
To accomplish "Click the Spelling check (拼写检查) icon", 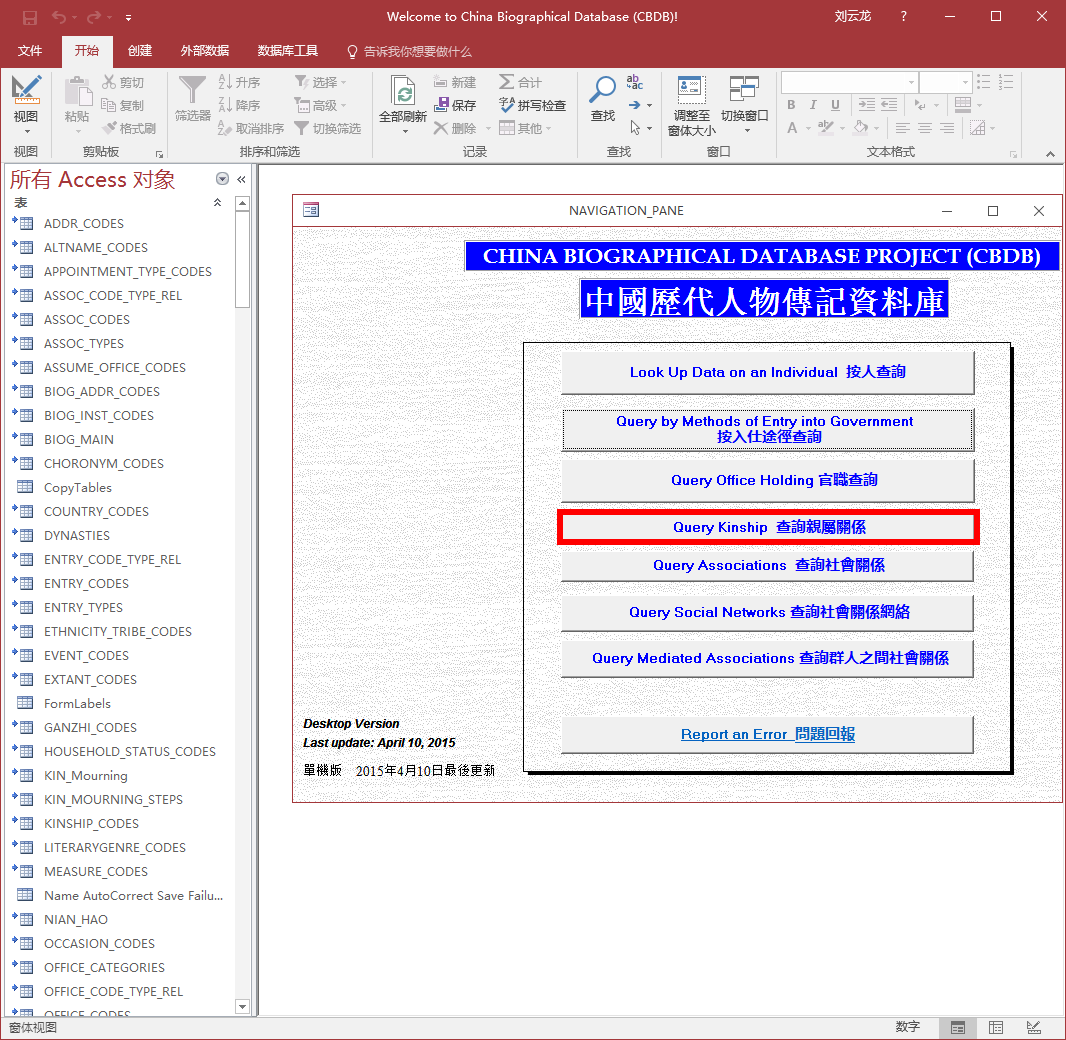I will (x=507, y=105).
